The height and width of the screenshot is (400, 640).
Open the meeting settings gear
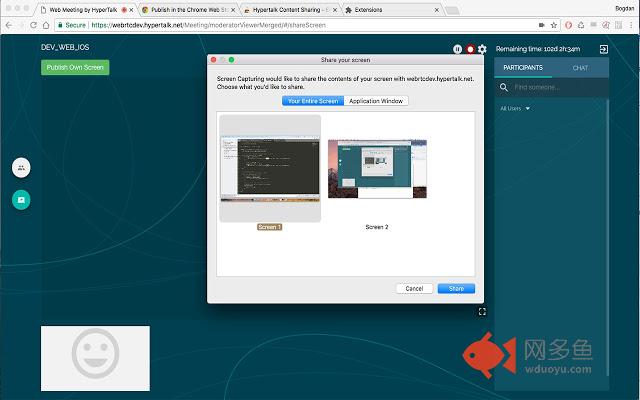click(x=482, y=49)
